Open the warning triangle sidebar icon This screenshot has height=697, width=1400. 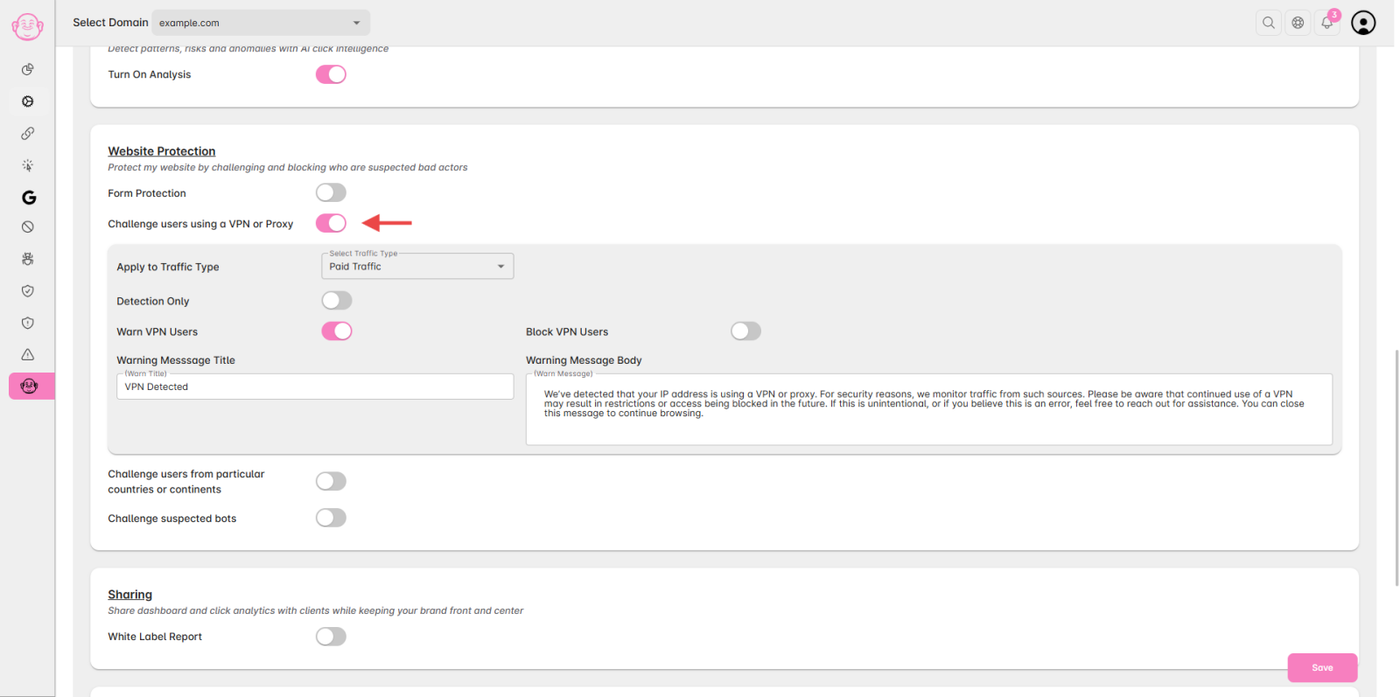pyautogui.click(x=28, y=354)
